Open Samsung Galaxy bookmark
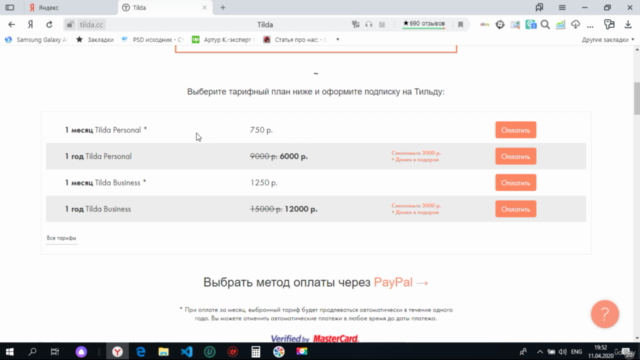640x360 pixels. click(x=36, y=40)
